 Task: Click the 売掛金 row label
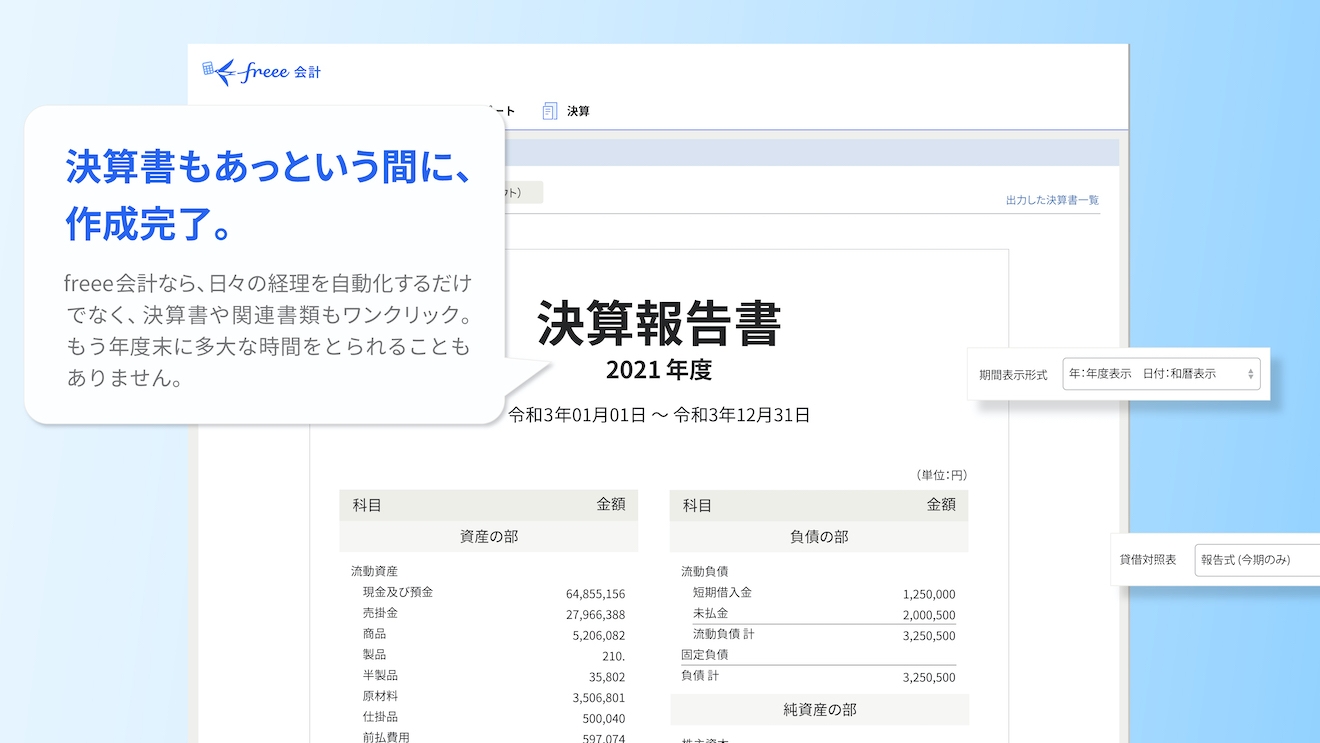[x=380, y=613]
